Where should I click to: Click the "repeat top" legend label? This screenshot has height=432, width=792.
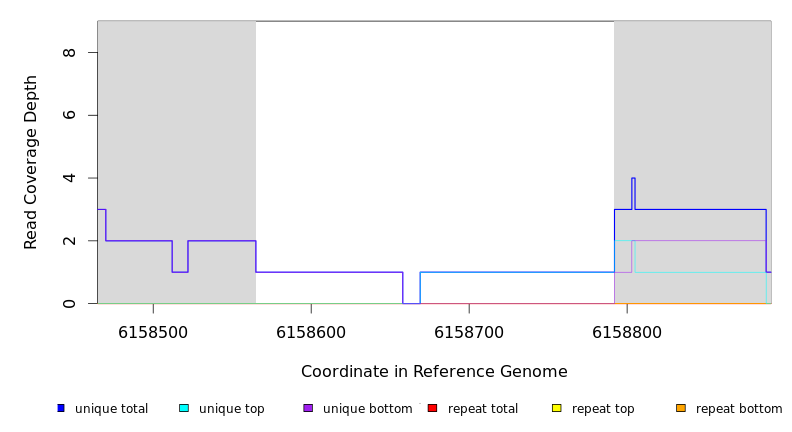coord(603,409)
